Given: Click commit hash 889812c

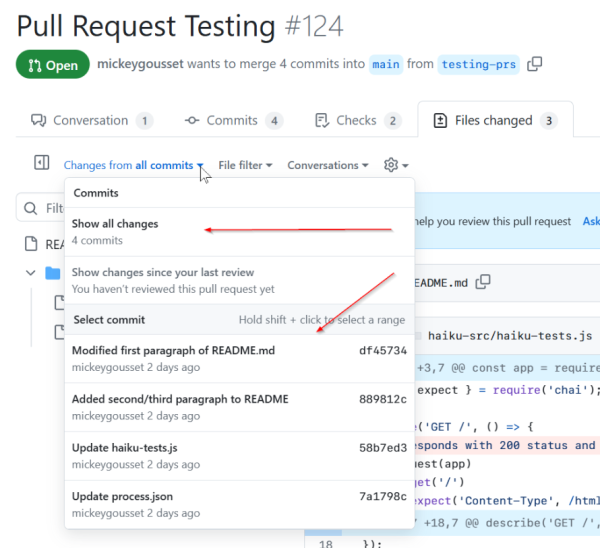Looking at the screenshot, I should tap(383, 399).
